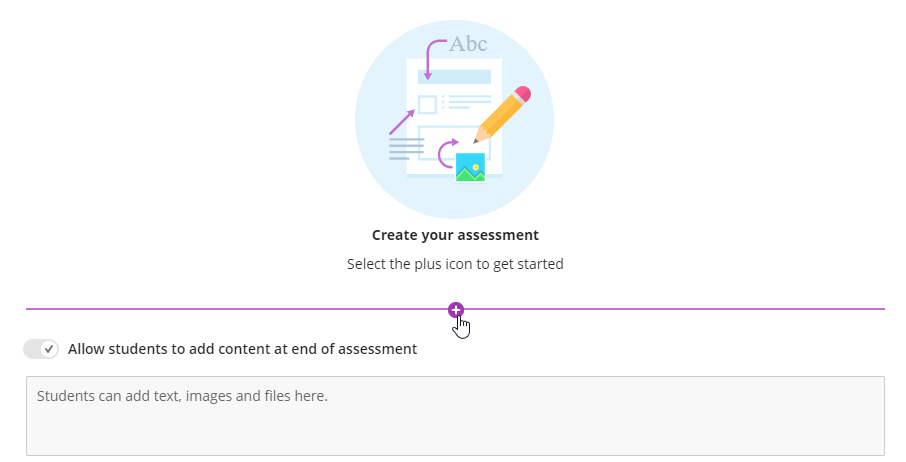Click the purple divider line right of plus
This screenshot has width=906, height=462.
[680, 309]
